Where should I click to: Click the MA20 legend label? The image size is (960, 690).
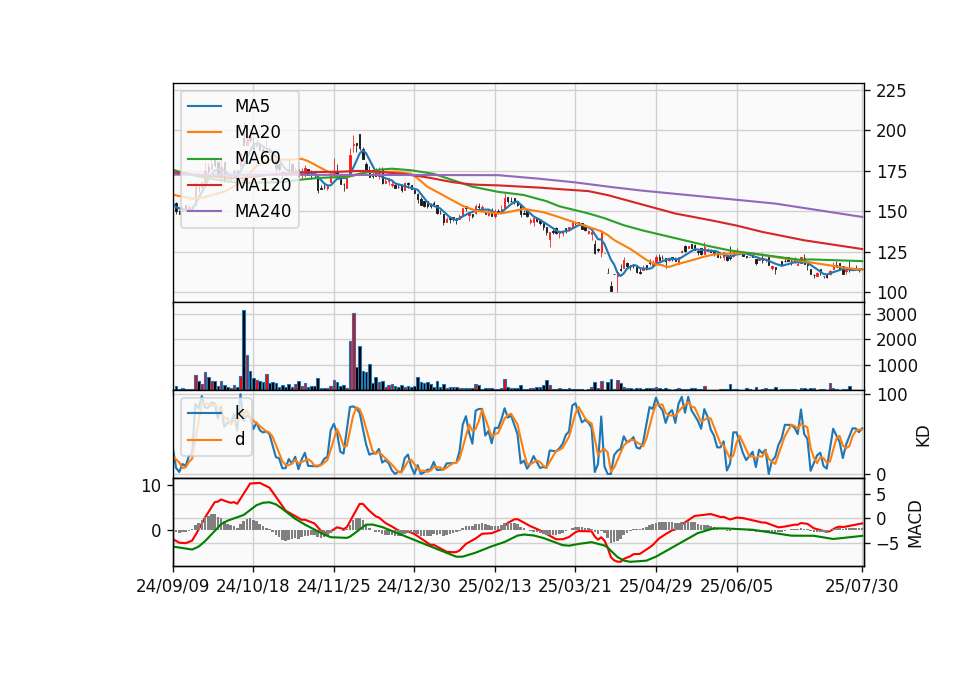[x=257, y=132]
